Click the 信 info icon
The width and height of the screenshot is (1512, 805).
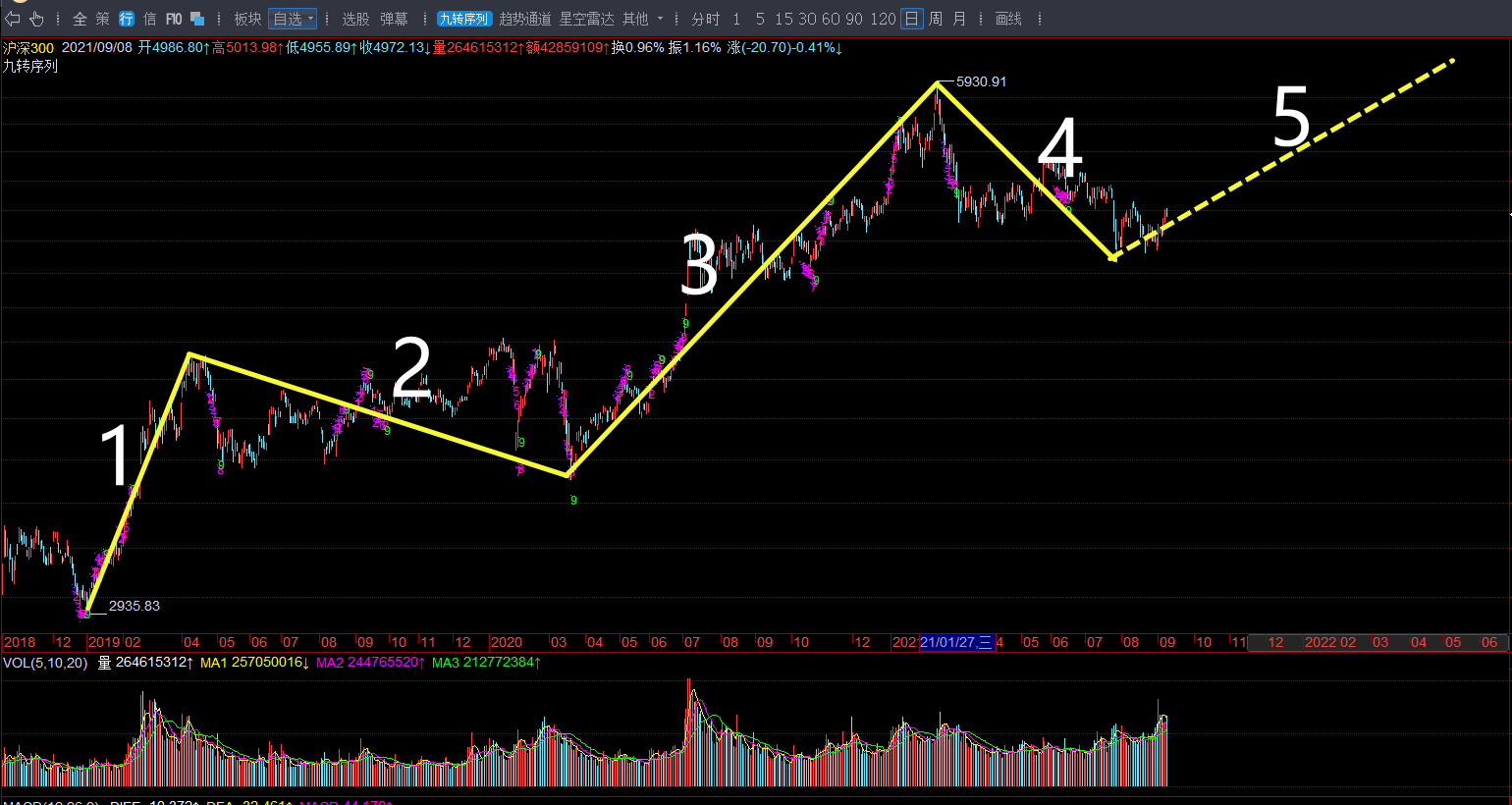149,19
